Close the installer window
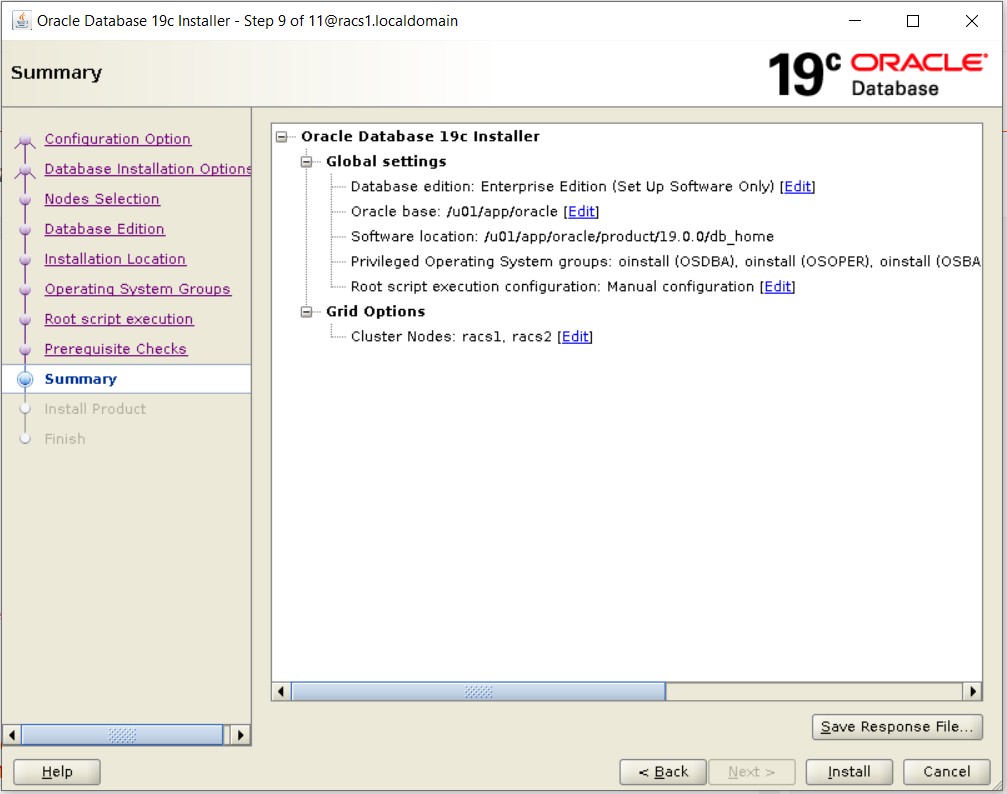The width and height of the screenshot is (1007, 794). point(972,21)
